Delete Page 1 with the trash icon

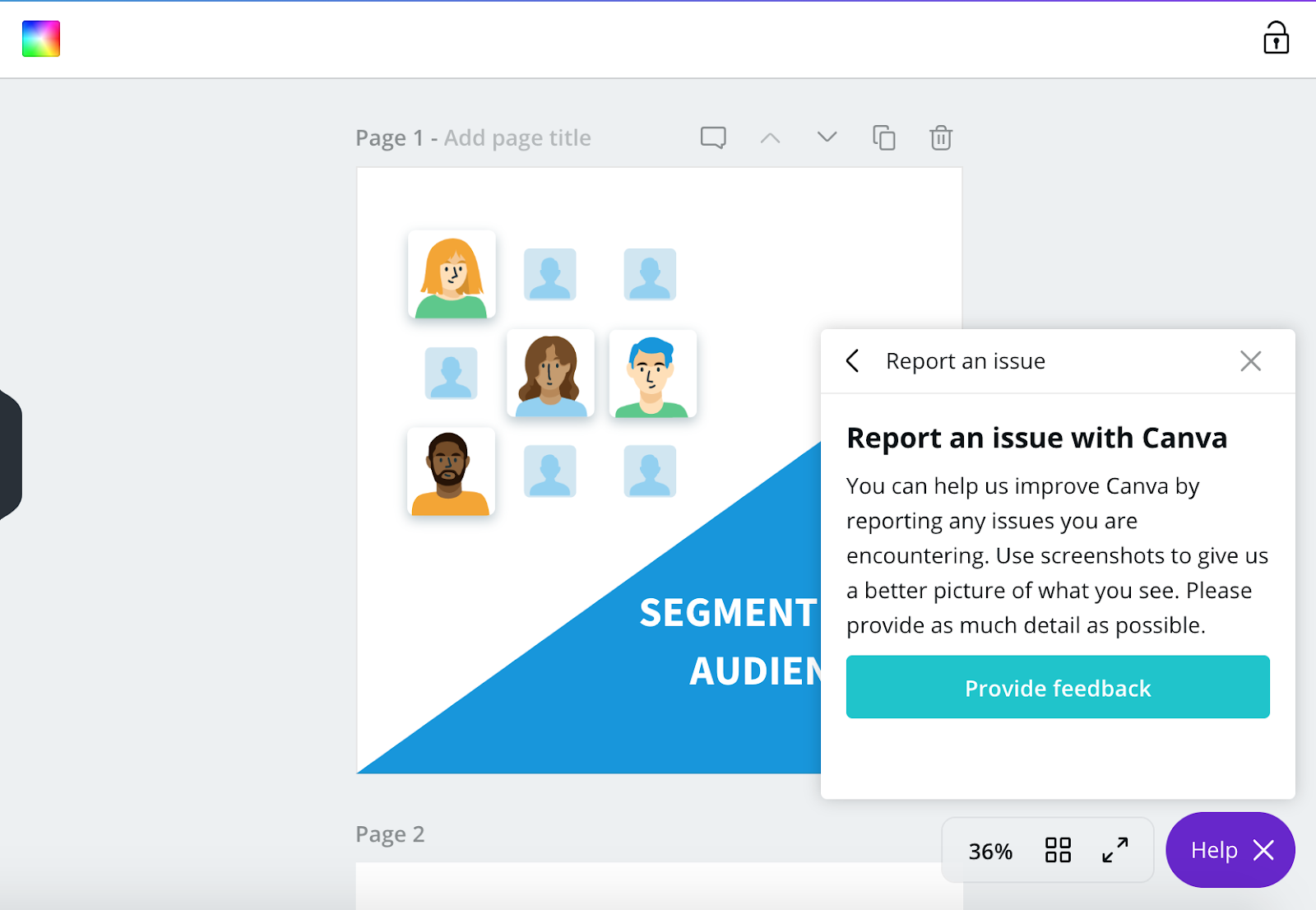941,137
